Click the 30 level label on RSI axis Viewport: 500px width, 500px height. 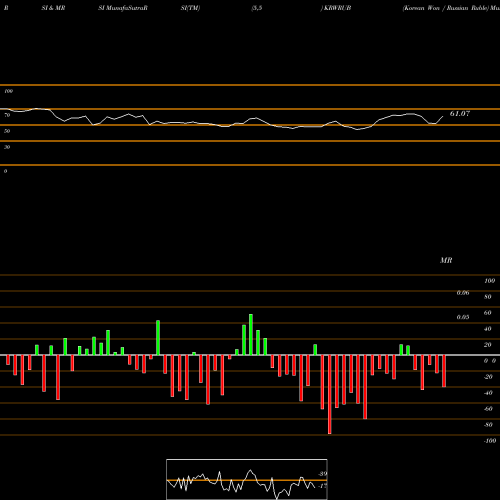coord(7,147)
